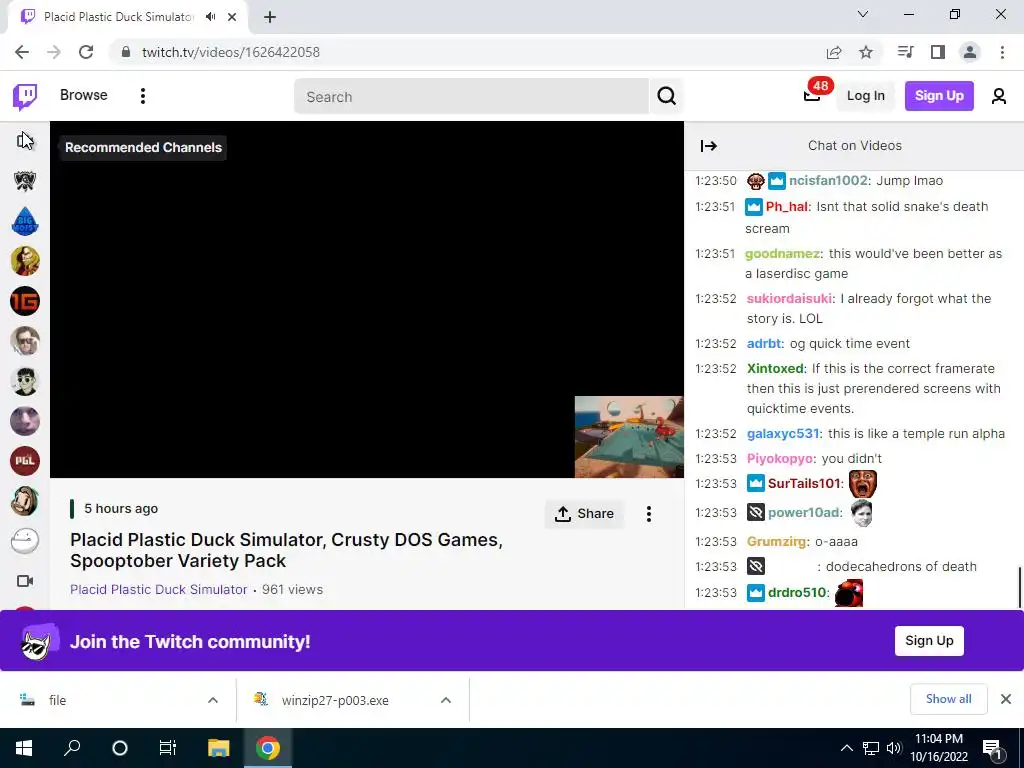Toggle the Chrome side panel
Screen dimensions: 1024x768
tap(938, 52)
